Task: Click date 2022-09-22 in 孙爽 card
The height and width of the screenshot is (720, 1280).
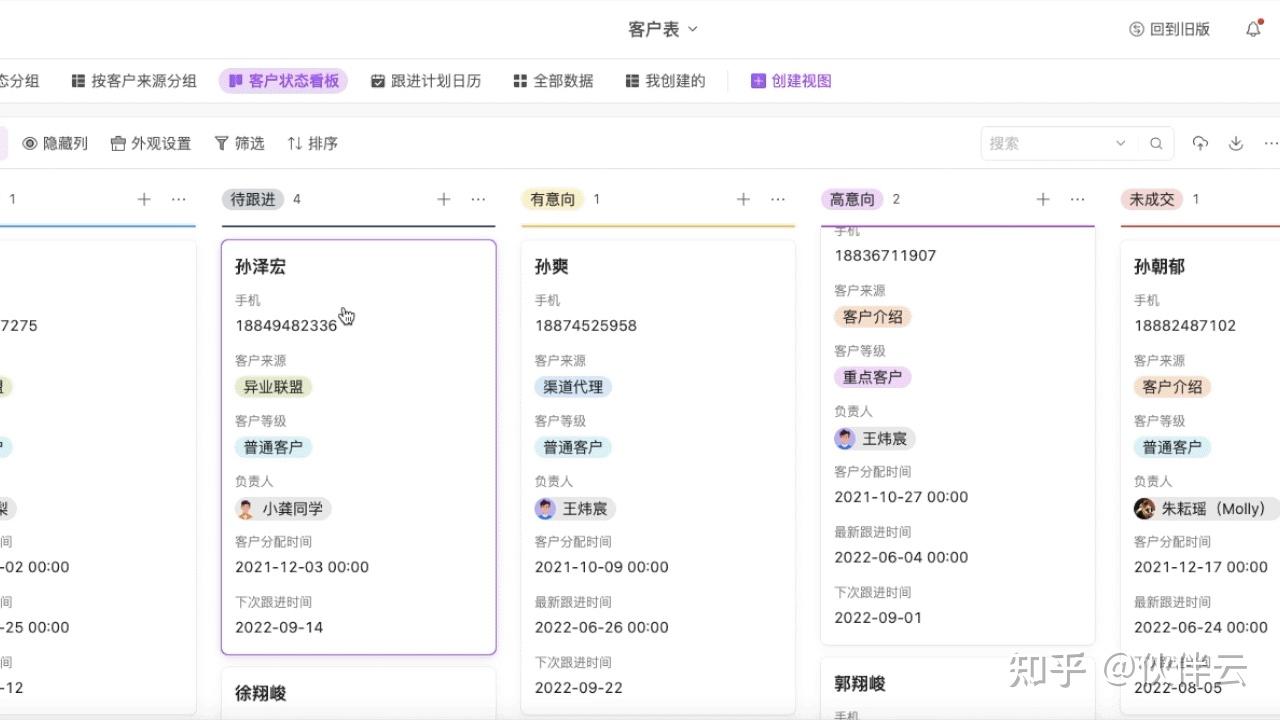Action: tap(579, 688)
